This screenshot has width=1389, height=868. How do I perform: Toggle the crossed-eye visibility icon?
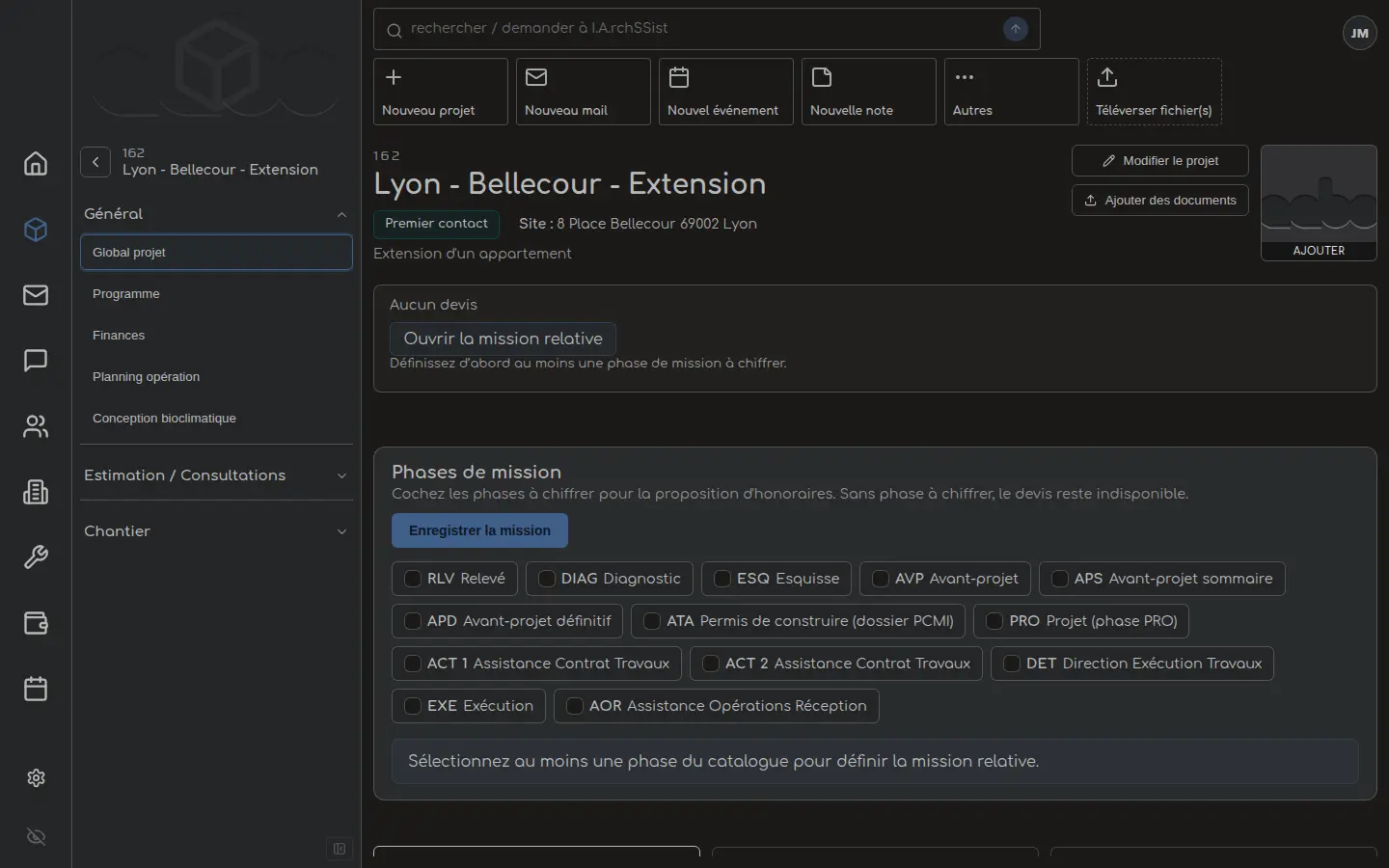[36, 837]
